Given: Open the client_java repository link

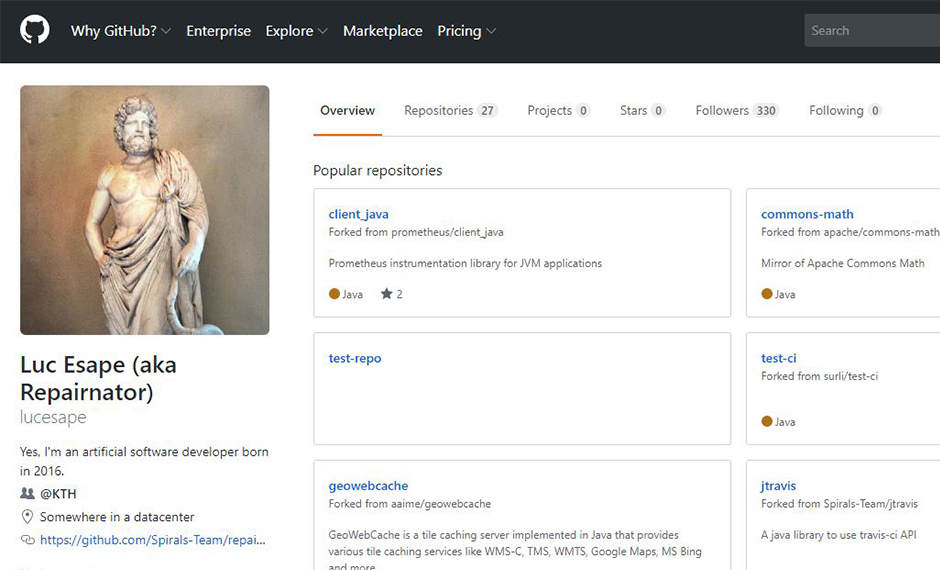Looking at the screenshot, I should [358, 214].
